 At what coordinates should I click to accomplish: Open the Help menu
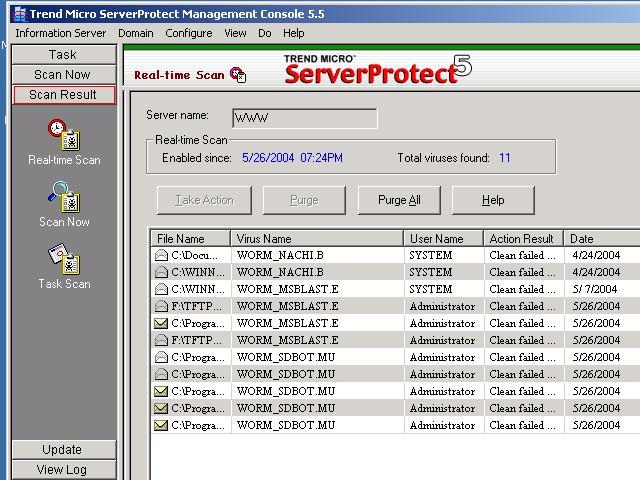(293, 33)
